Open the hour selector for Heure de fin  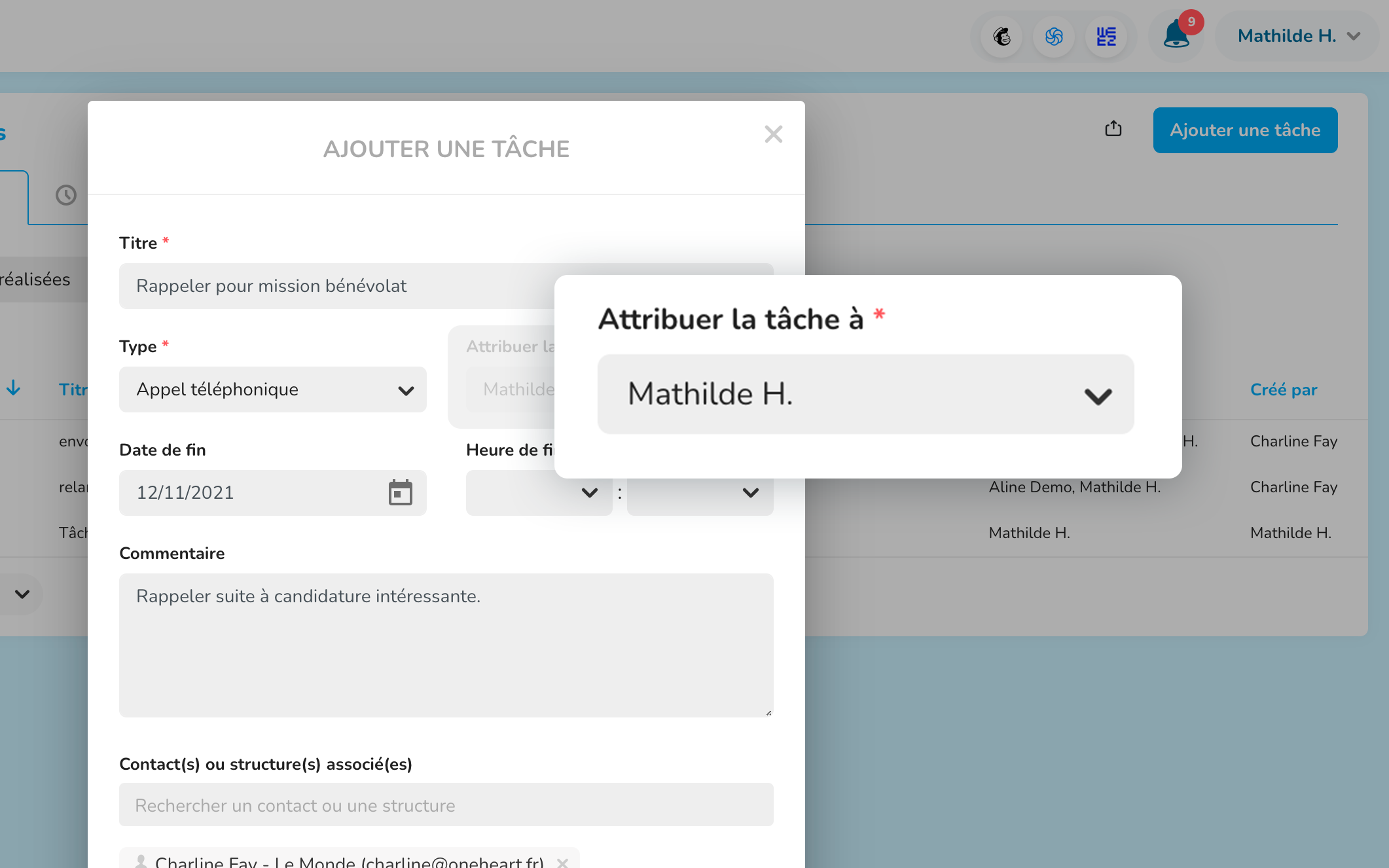pos(538,493)
